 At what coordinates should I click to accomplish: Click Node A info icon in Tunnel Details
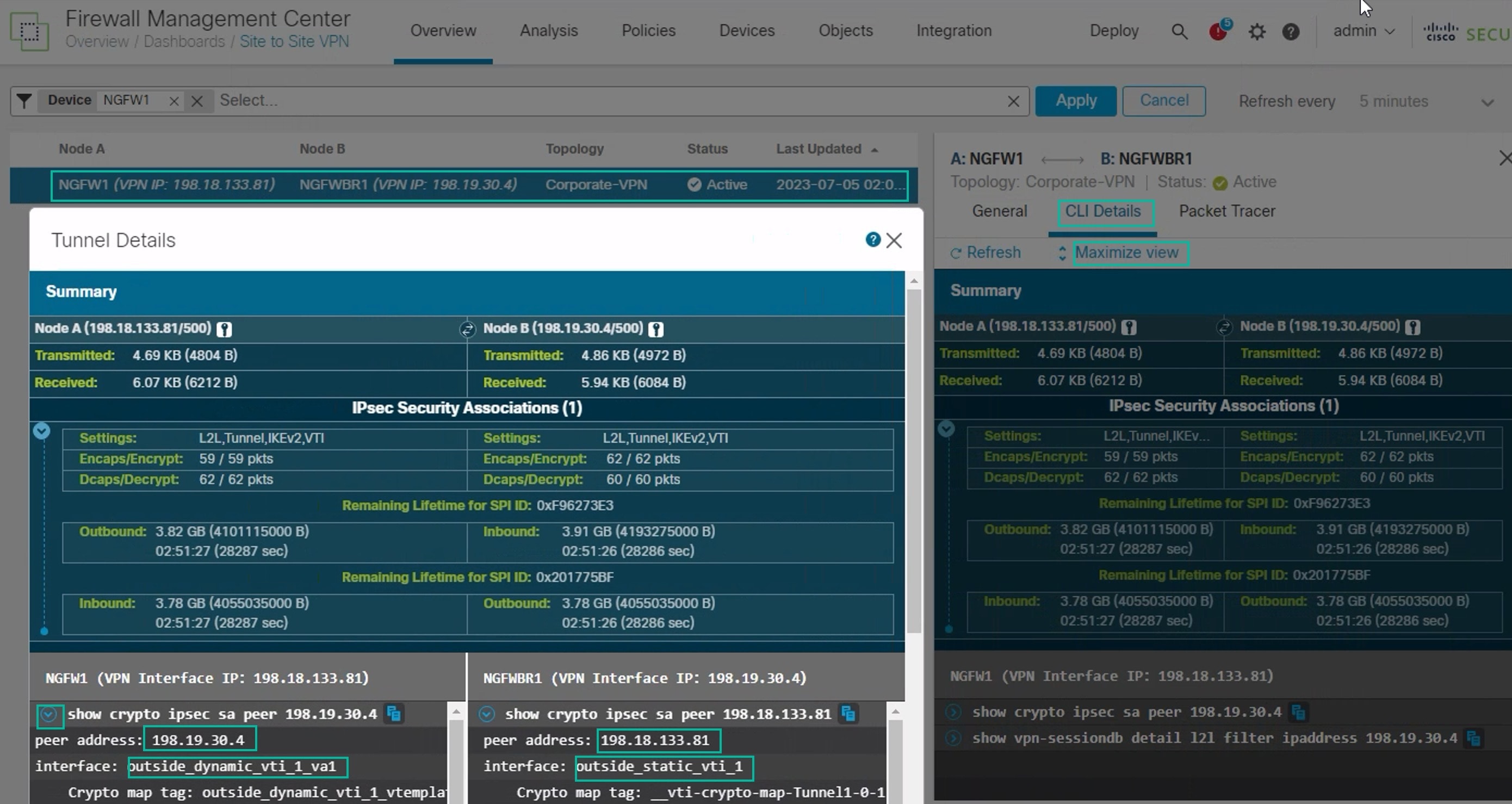click(224, 329)
